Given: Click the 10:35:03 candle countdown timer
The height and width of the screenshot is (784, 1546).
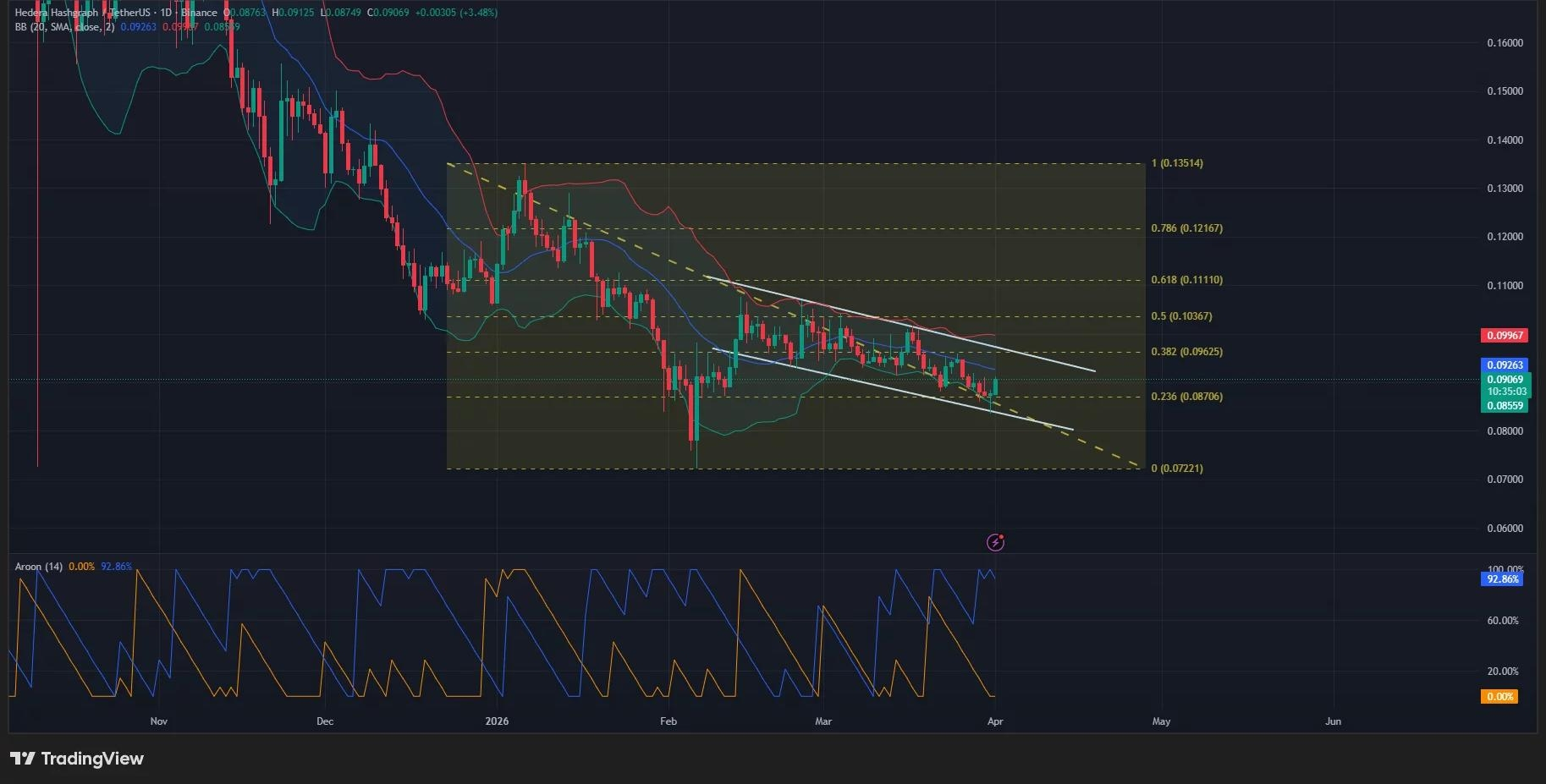Looking at the screenshot, I should coord(1505,392).
